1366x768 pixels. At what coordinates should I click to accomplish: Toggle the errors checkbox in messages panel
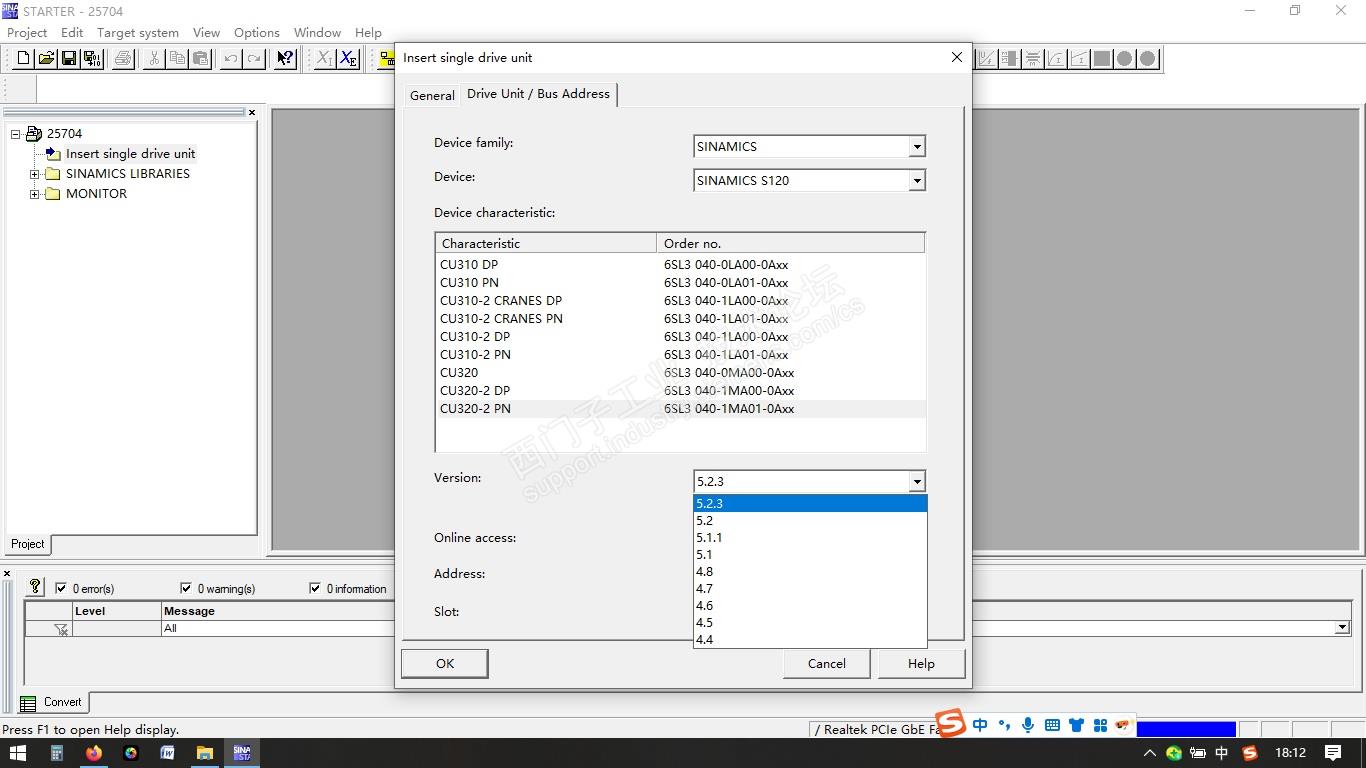click(61, 588)
